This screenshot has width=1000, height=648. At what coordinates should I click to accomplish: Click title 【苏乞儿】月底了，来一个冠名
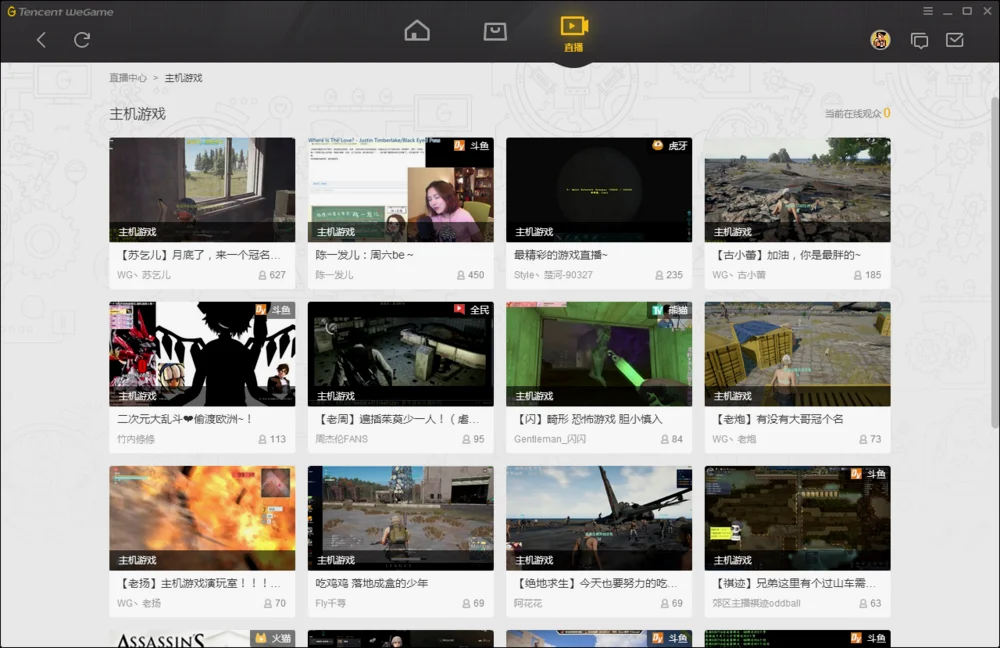pos(199,255)
